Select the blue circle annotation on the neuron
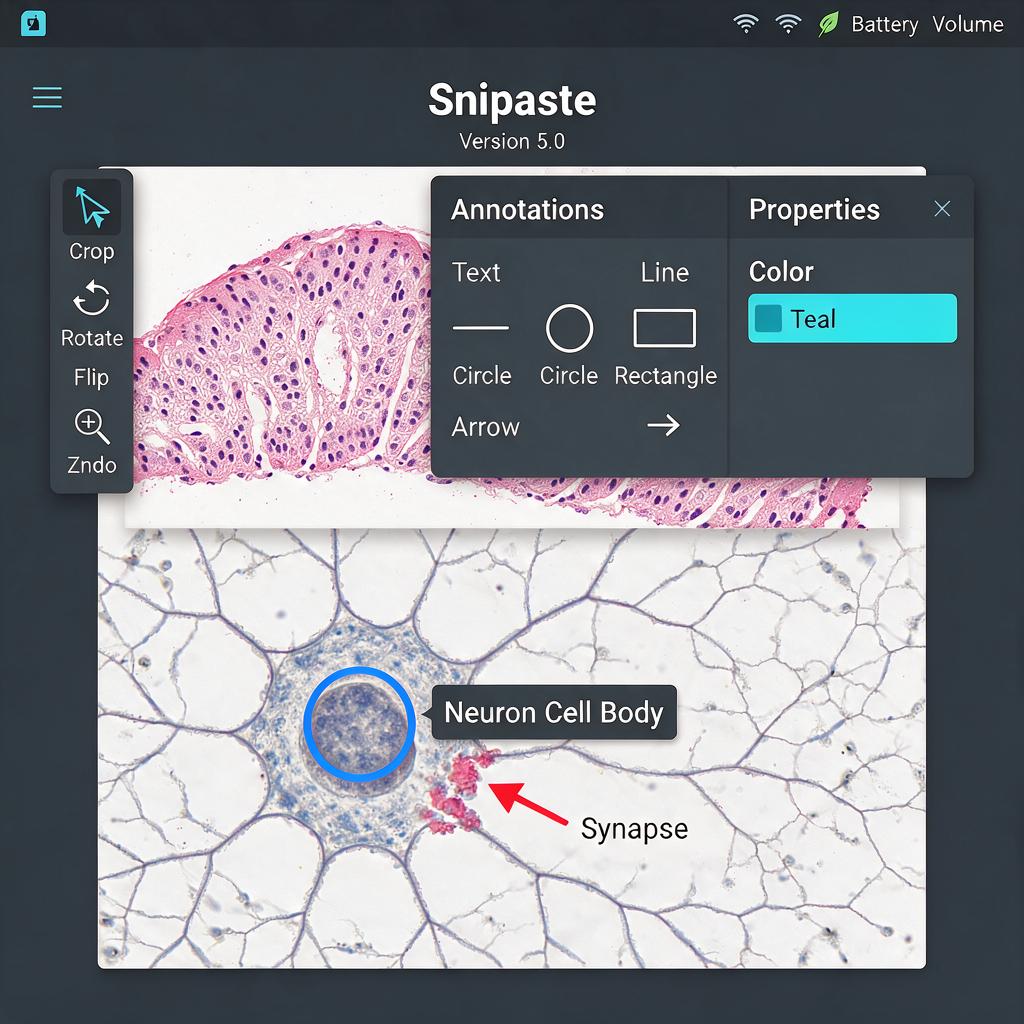The image size is (1024, 1024). [x=360, y=724]
